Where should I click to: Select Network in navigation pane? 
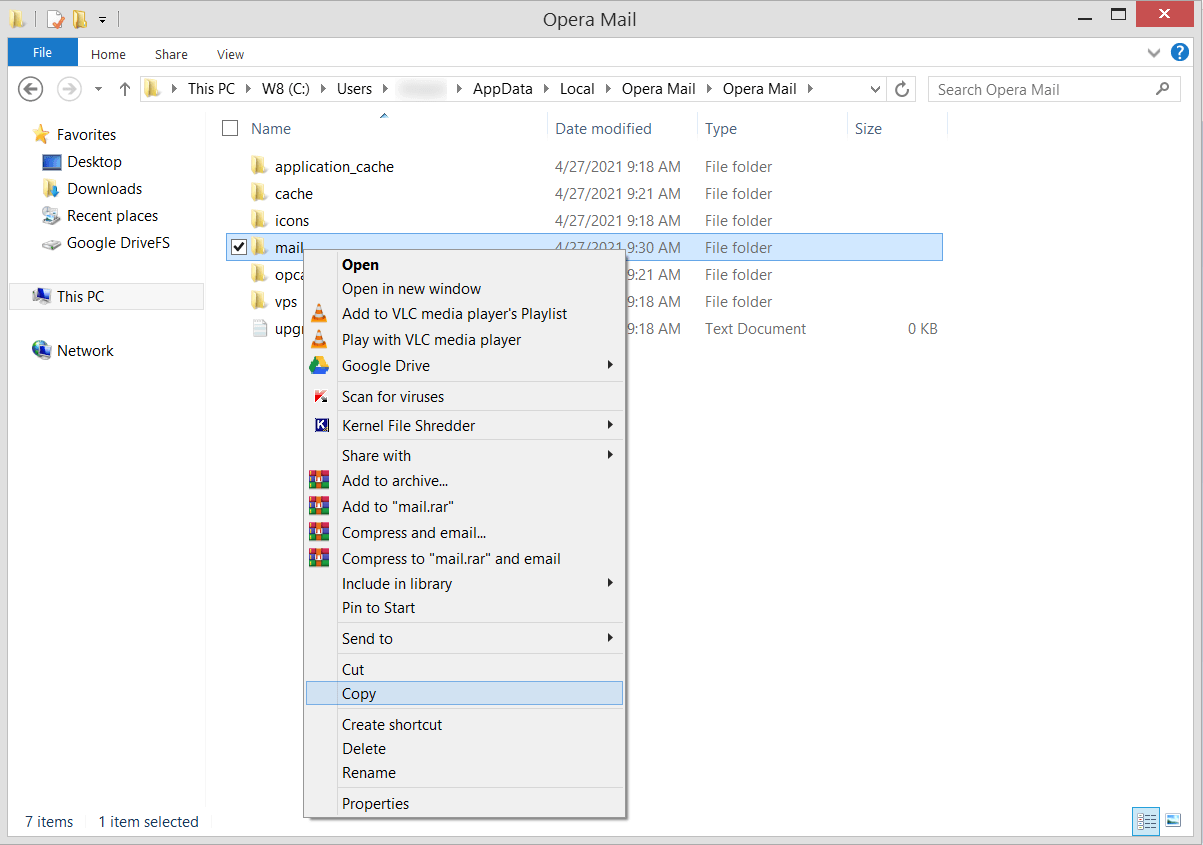[85, 351]
